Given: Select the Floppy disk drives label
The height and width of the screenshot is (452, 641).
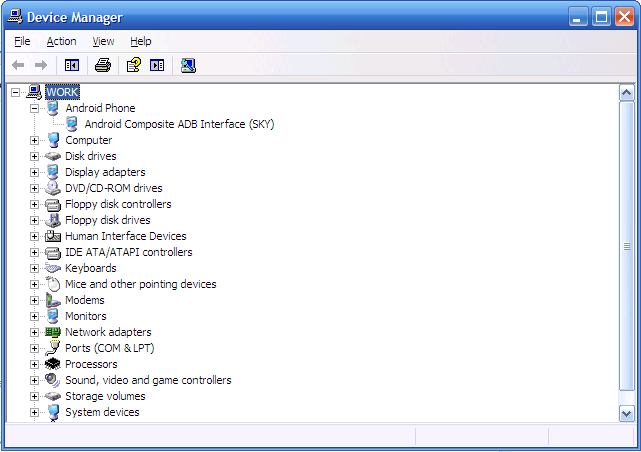Looking at the screenshot, I should pyautogui.click(x=108, y=220).
